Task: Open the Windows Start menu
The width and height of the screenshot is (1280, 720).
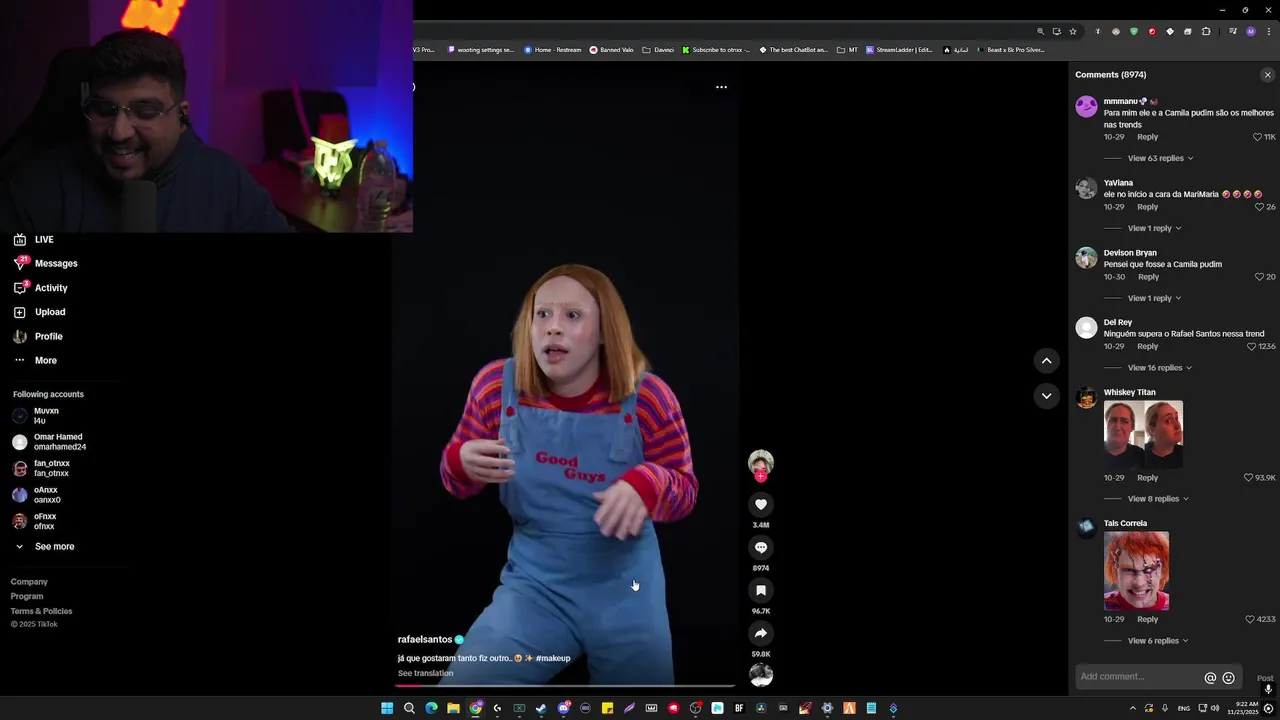Action: [x=387, y=708]
